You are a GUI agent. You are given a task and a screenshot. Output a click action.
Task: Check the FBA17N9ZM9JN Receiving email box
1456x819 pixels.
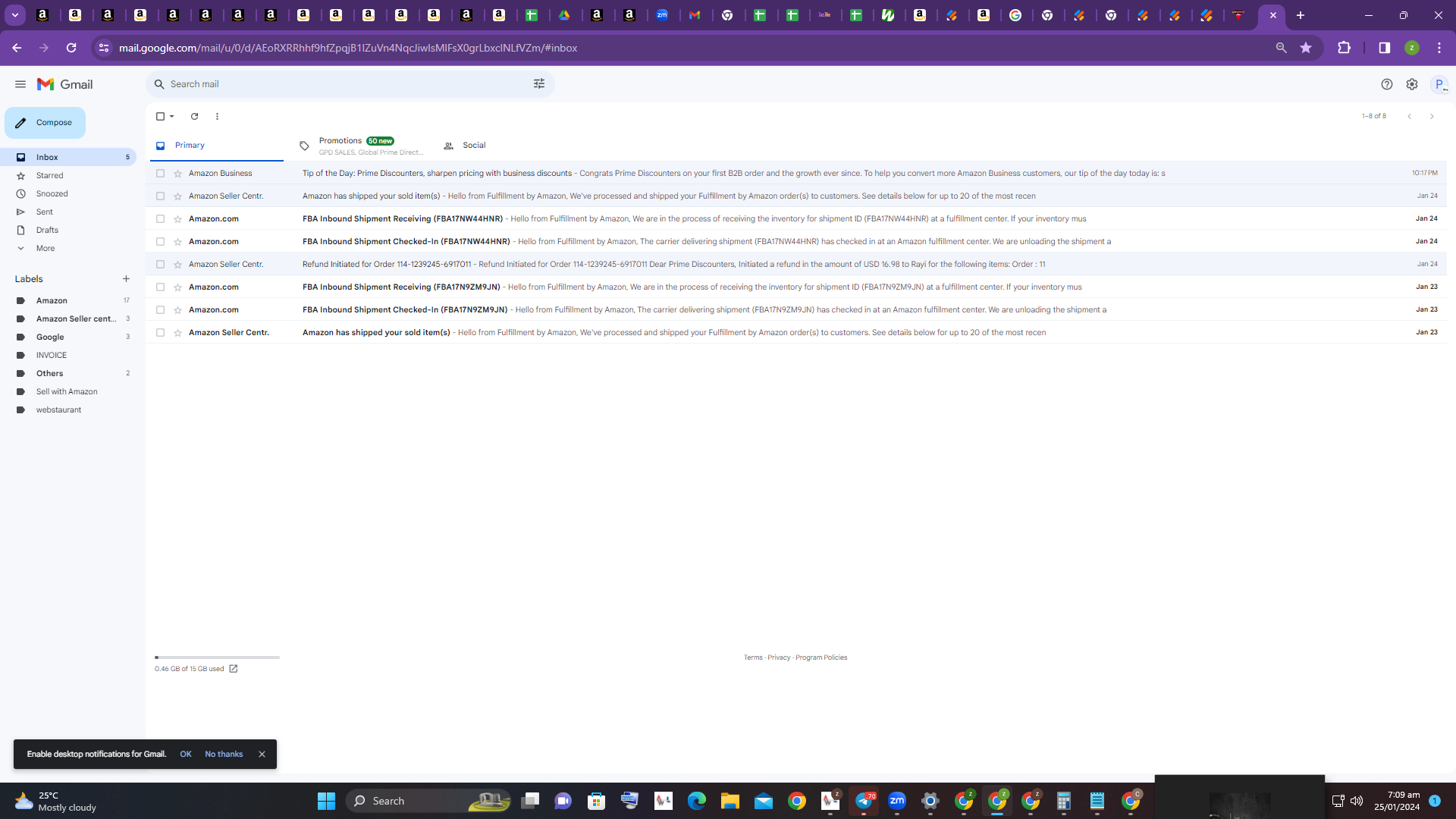(x=160, y=287)
